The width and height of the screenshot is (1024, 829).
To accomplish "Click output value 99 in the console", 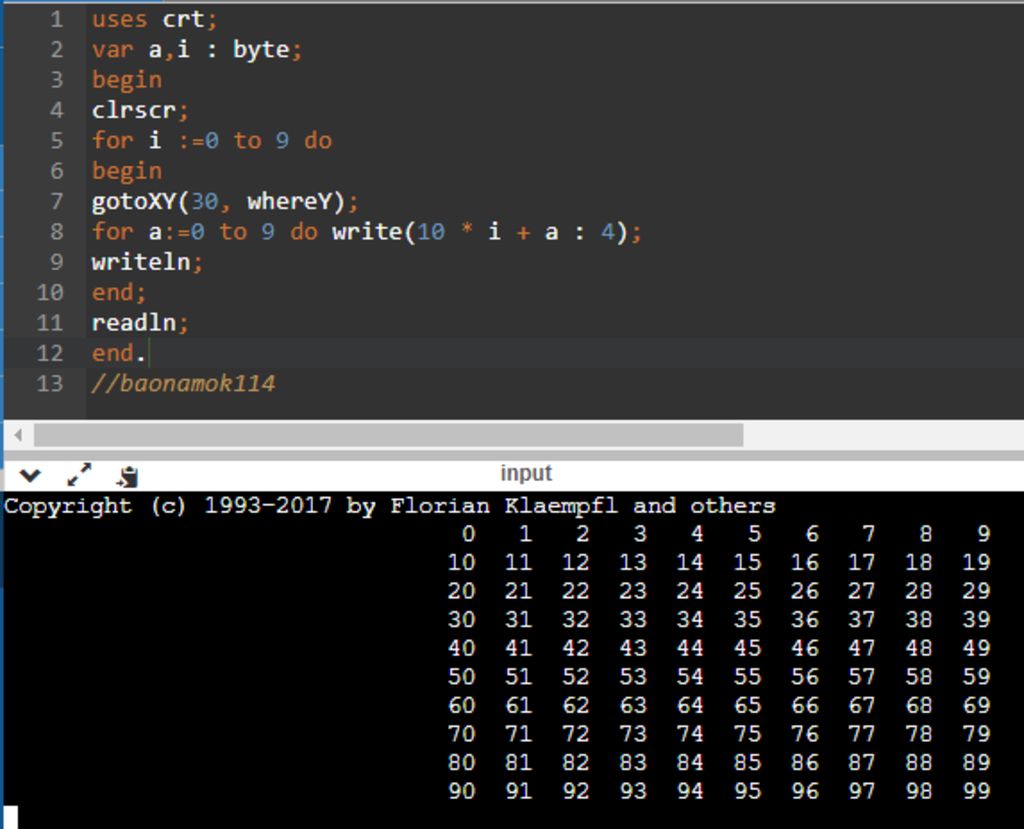I will (976, 791).
